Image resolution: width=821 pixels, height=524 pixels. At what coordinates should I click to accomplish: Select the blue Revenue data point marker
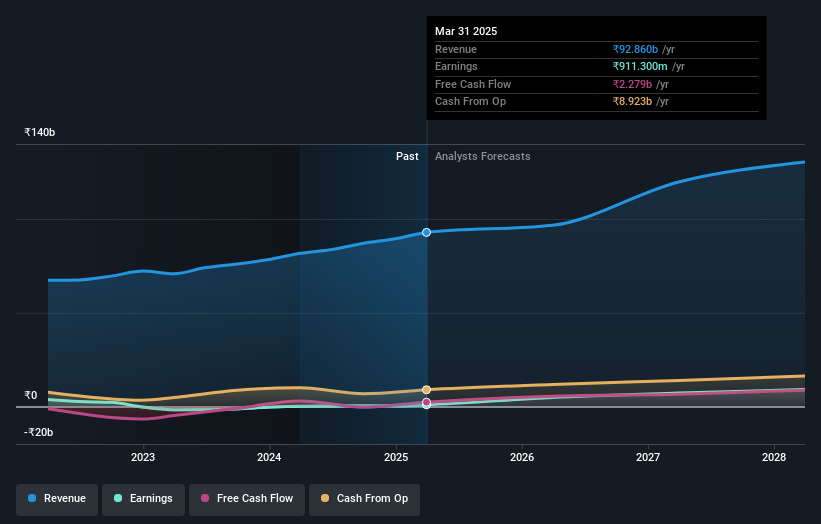pos(427,232)
